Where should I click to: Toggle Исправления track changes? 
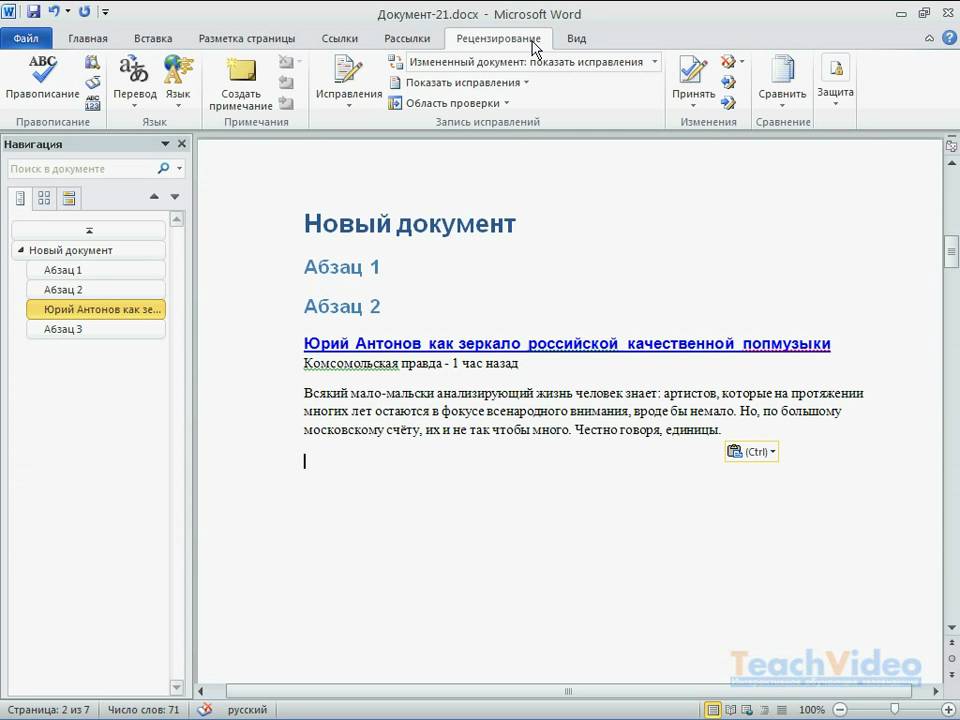point(348,78)
